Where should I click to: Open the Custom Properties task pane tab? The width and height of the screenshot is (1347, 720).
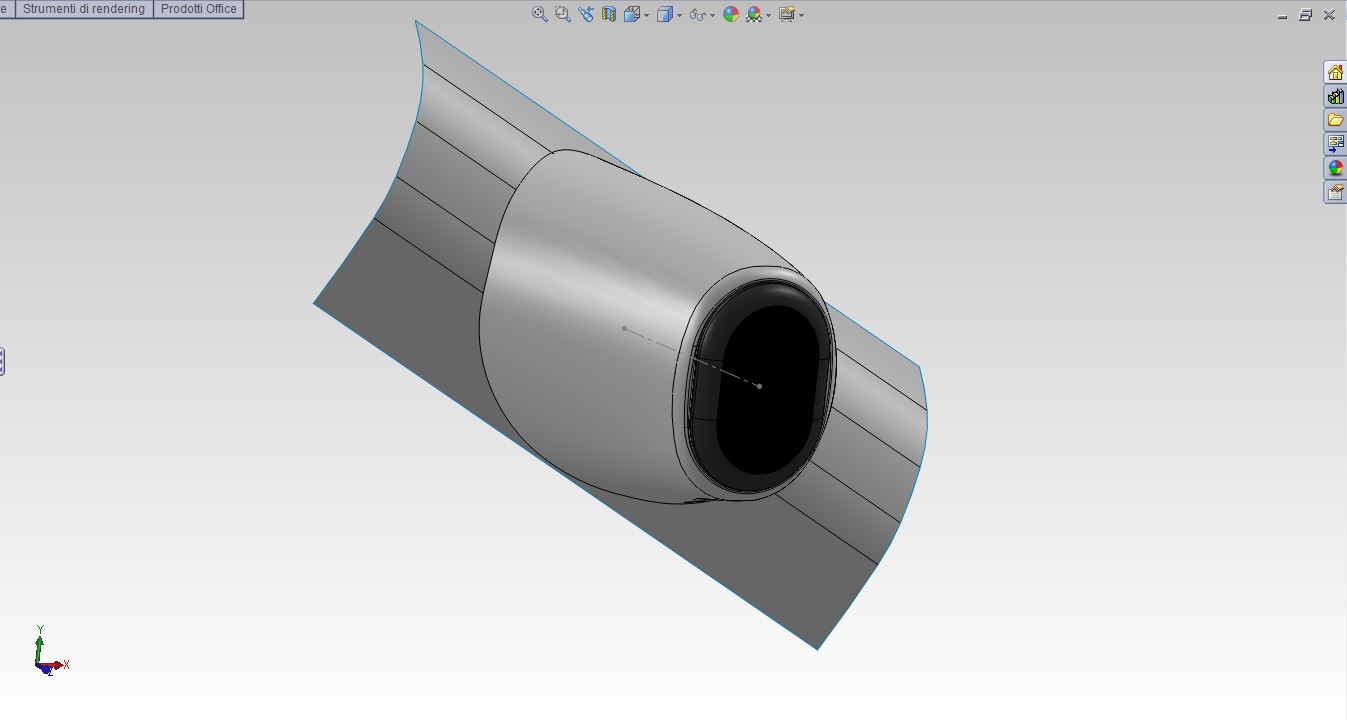pyautogui.click(x=1335, y=192)
